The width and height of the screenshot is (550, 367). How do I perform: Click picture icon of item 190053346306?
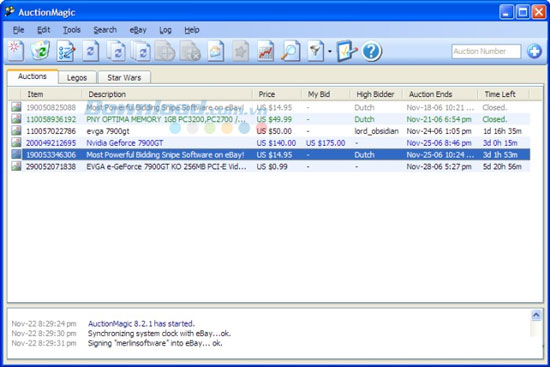16,154
